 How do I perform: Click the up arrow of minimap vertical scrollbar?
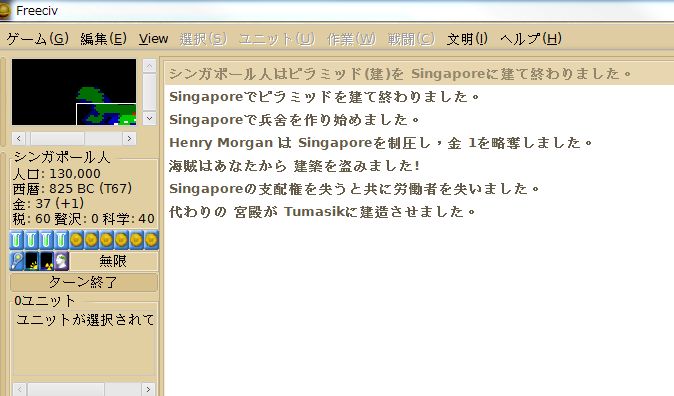[x=149, y=66]
